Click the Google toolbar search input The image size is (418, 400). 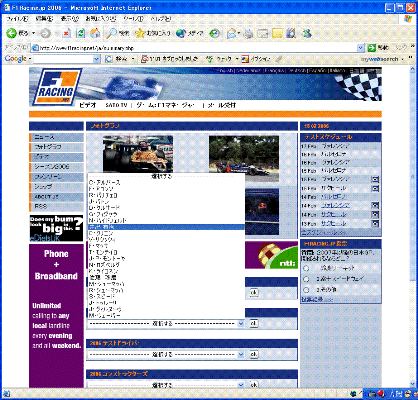click(x=63, y=59)
